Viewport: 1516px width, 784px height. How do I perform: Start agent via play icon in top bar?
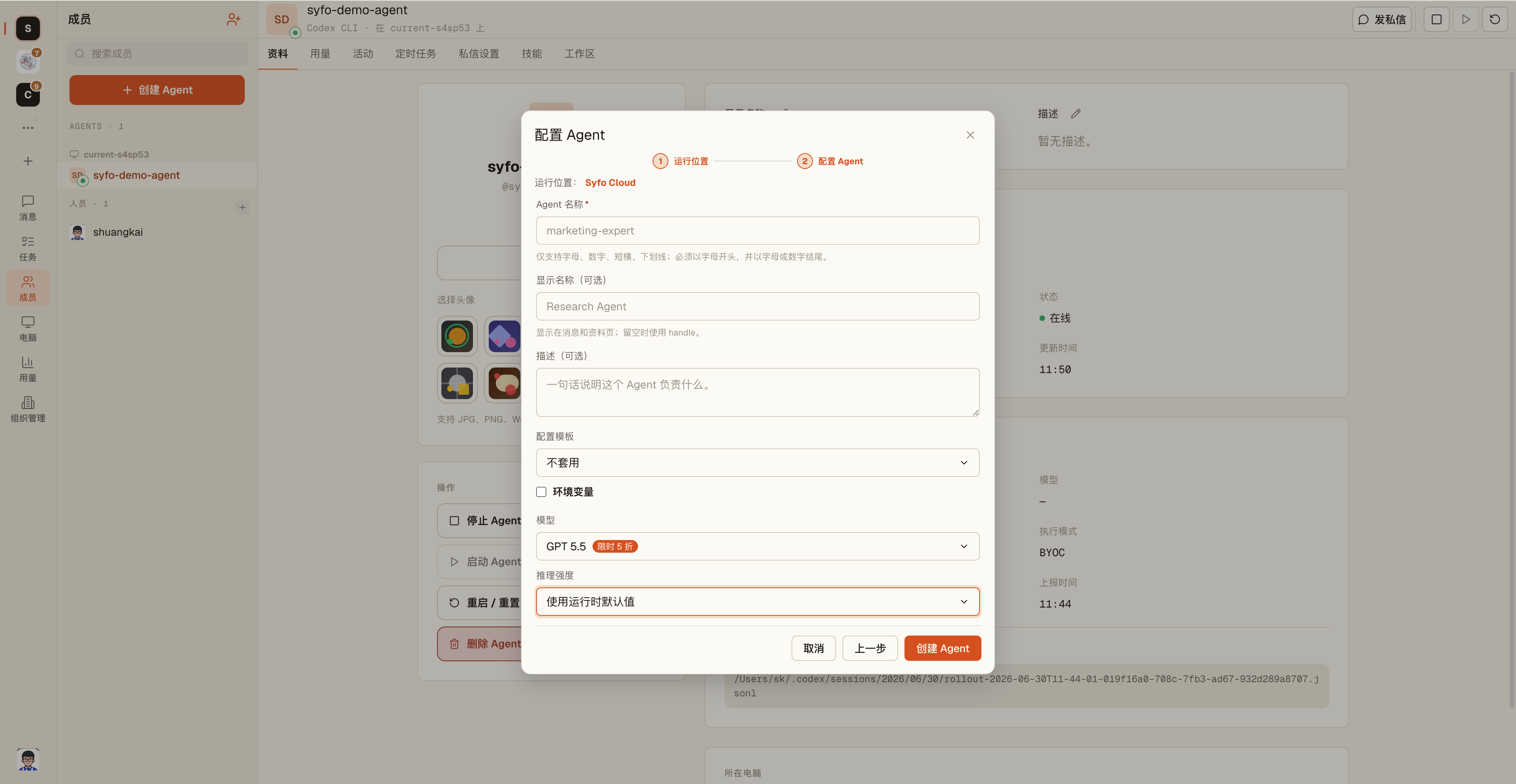point(1465,19)
